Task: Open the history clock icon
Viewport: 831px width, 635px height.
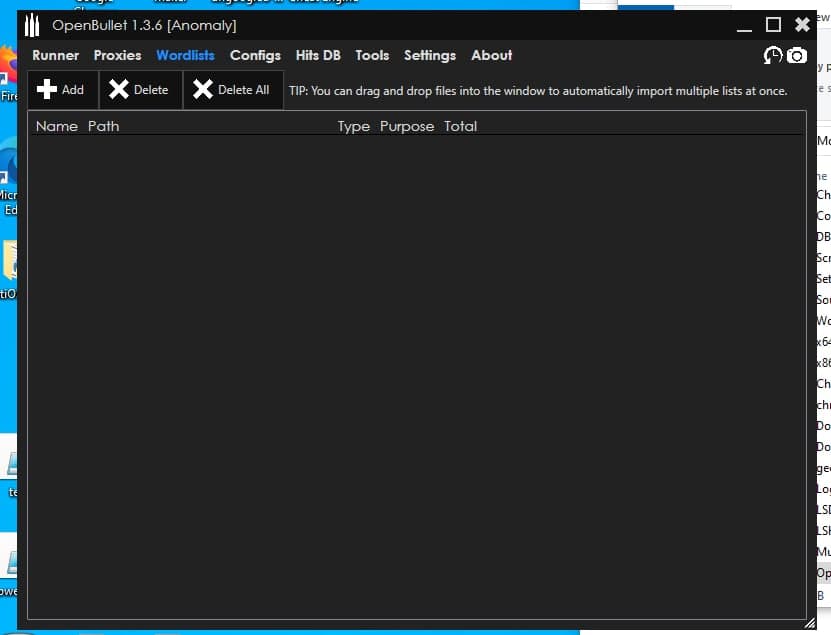Action: click(772, 56)
